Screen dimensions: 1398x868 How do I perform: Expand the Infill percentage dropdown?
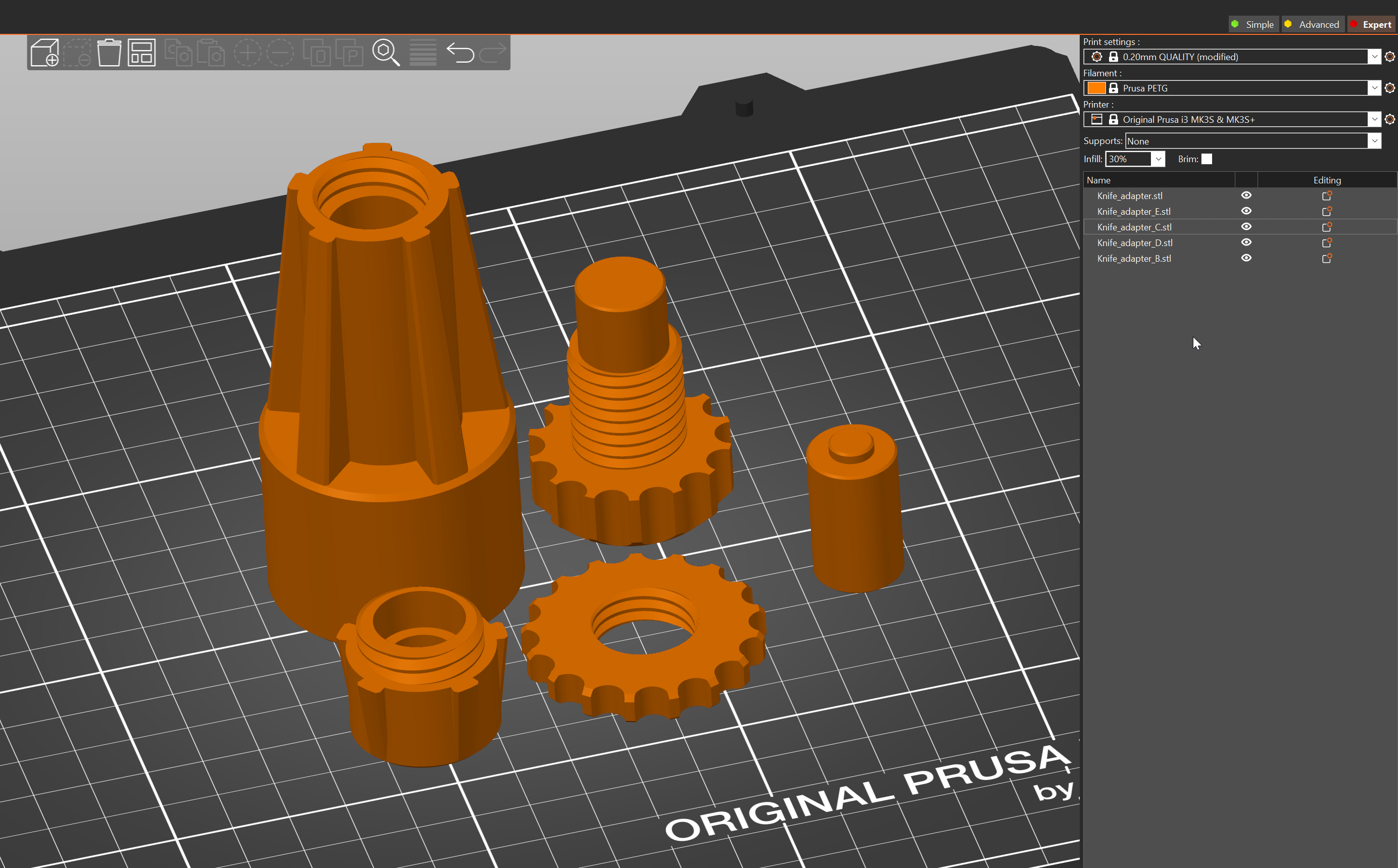pyautogui.click(x=1158, y=159)
